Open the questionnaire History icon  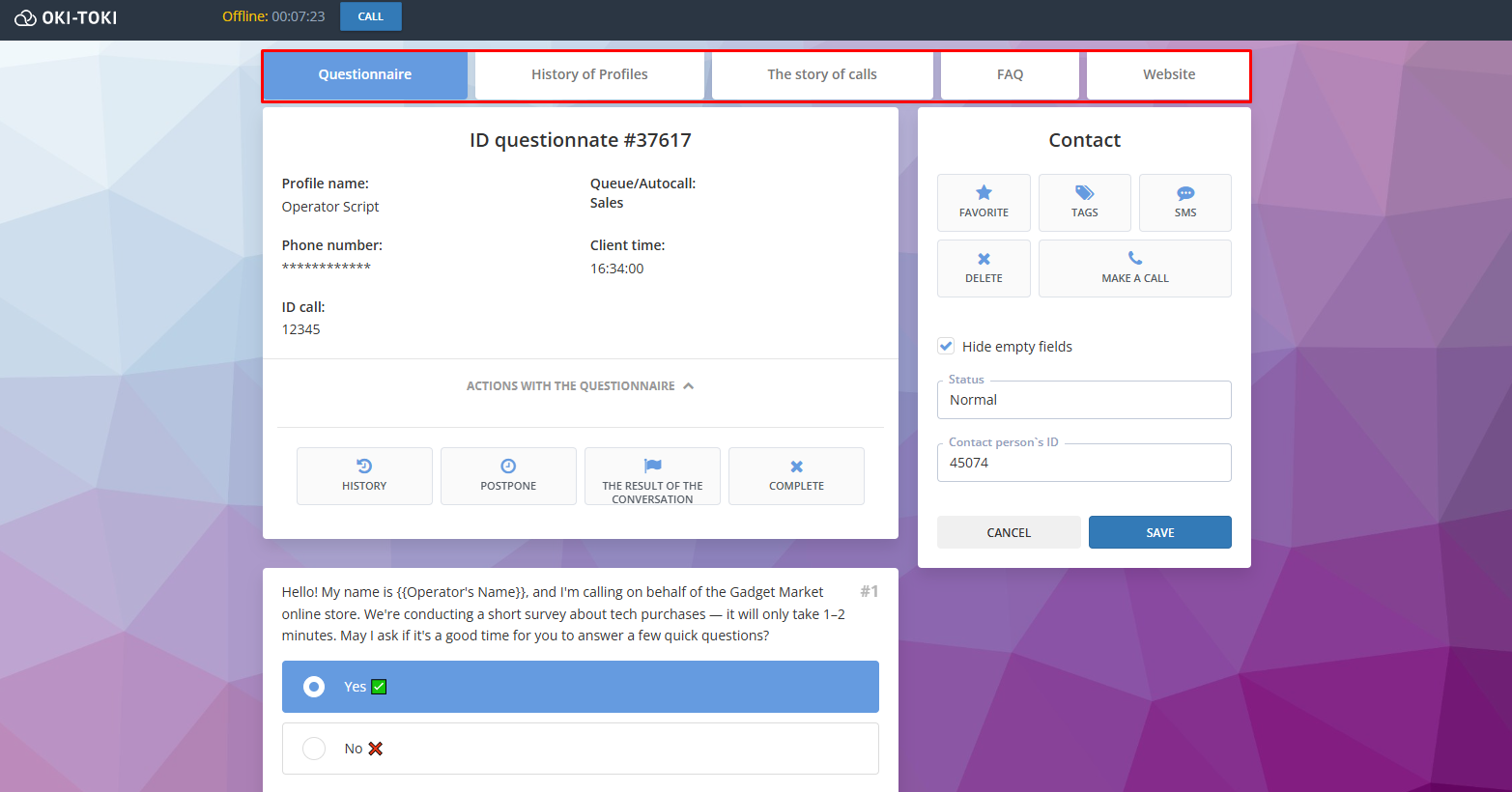coord(364,467)
